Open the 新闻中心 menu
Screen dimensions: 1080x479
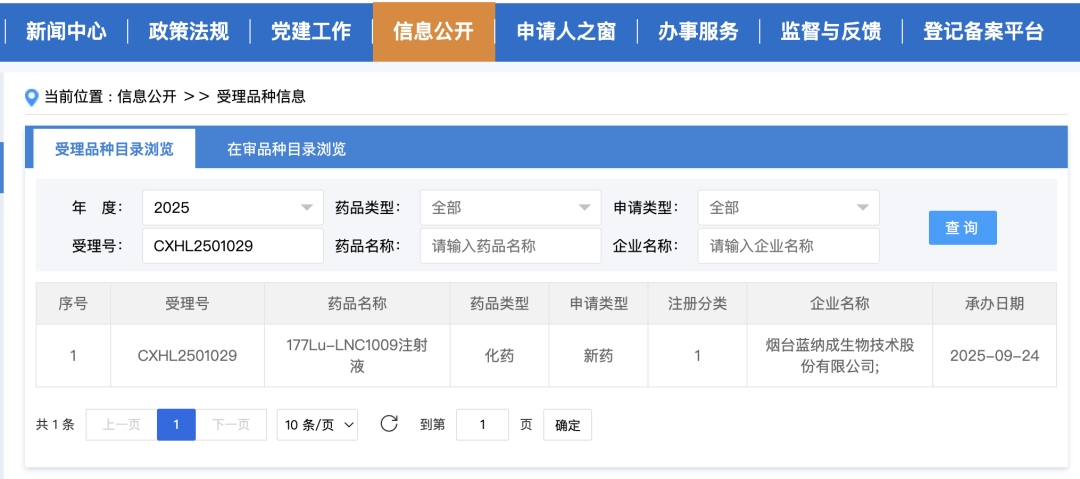(x=66, y=31)
